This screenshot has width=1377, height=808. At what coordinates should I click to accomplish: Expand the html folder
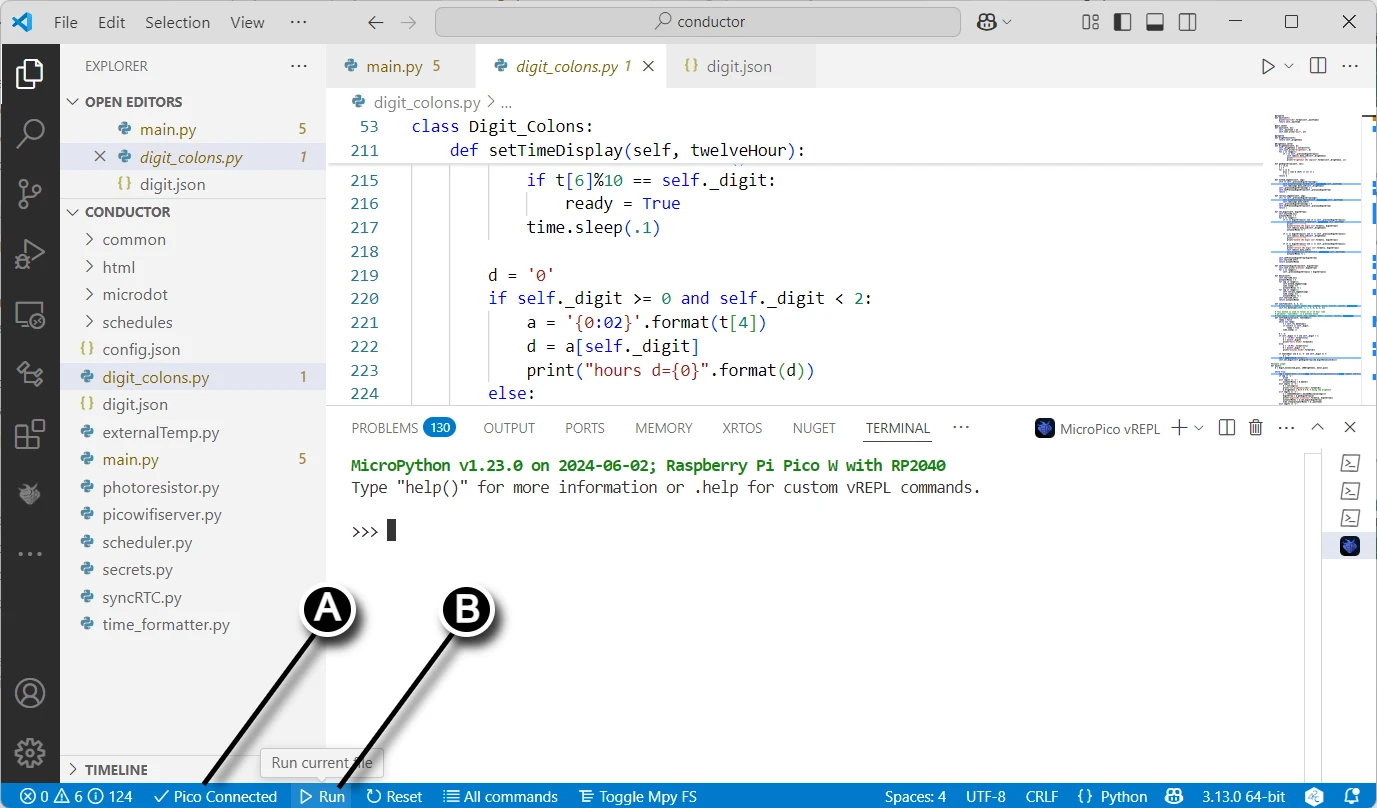click(119, 267)
